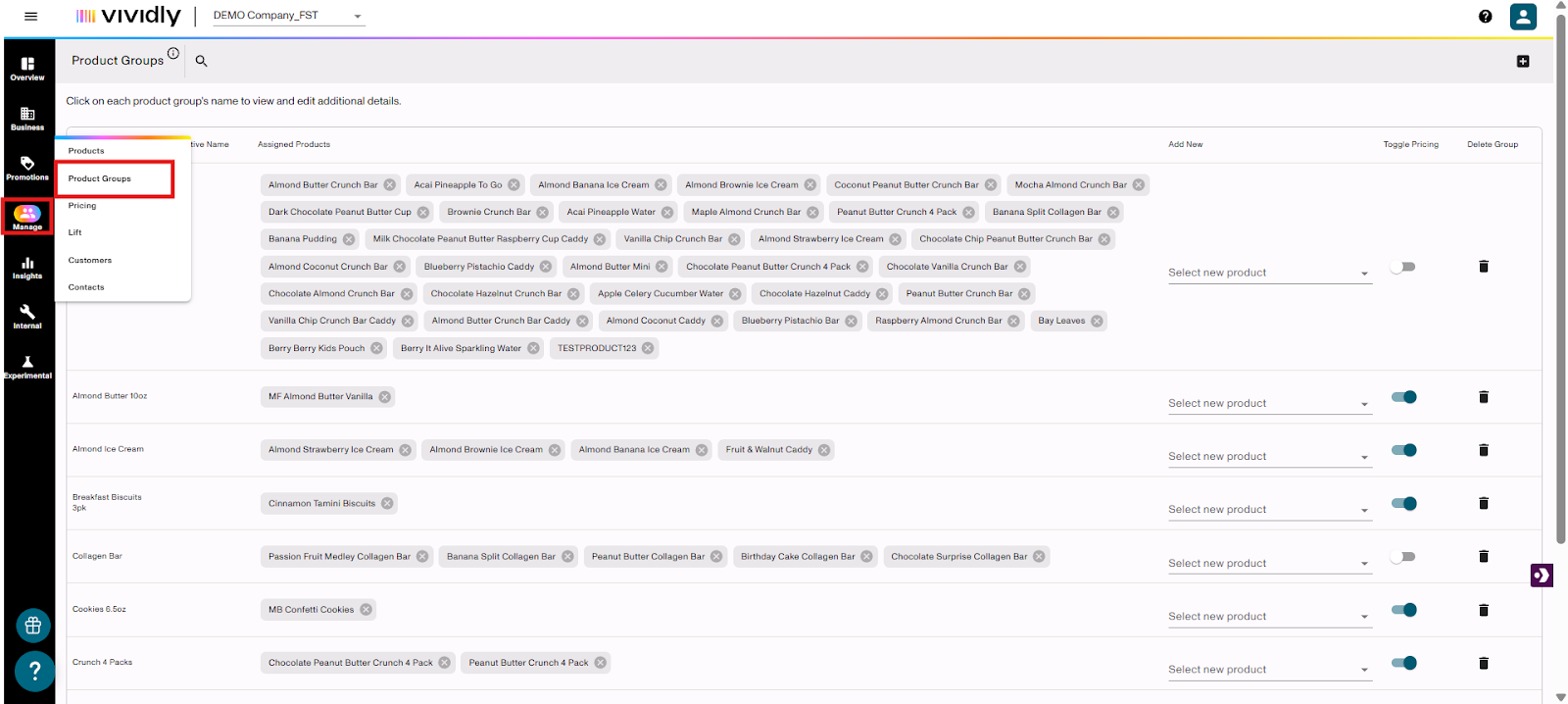The height and width of the screenshot is (704, 1568).
Task: Click the add new product group plus icon
Action: [1522, 61]
